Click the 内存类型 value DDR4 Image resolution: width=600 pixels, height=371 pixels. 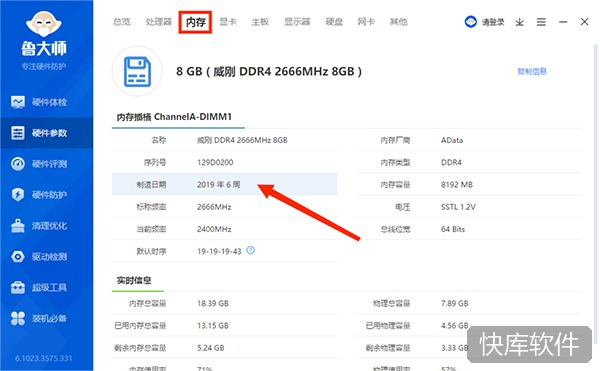click(x=451, y=162)
